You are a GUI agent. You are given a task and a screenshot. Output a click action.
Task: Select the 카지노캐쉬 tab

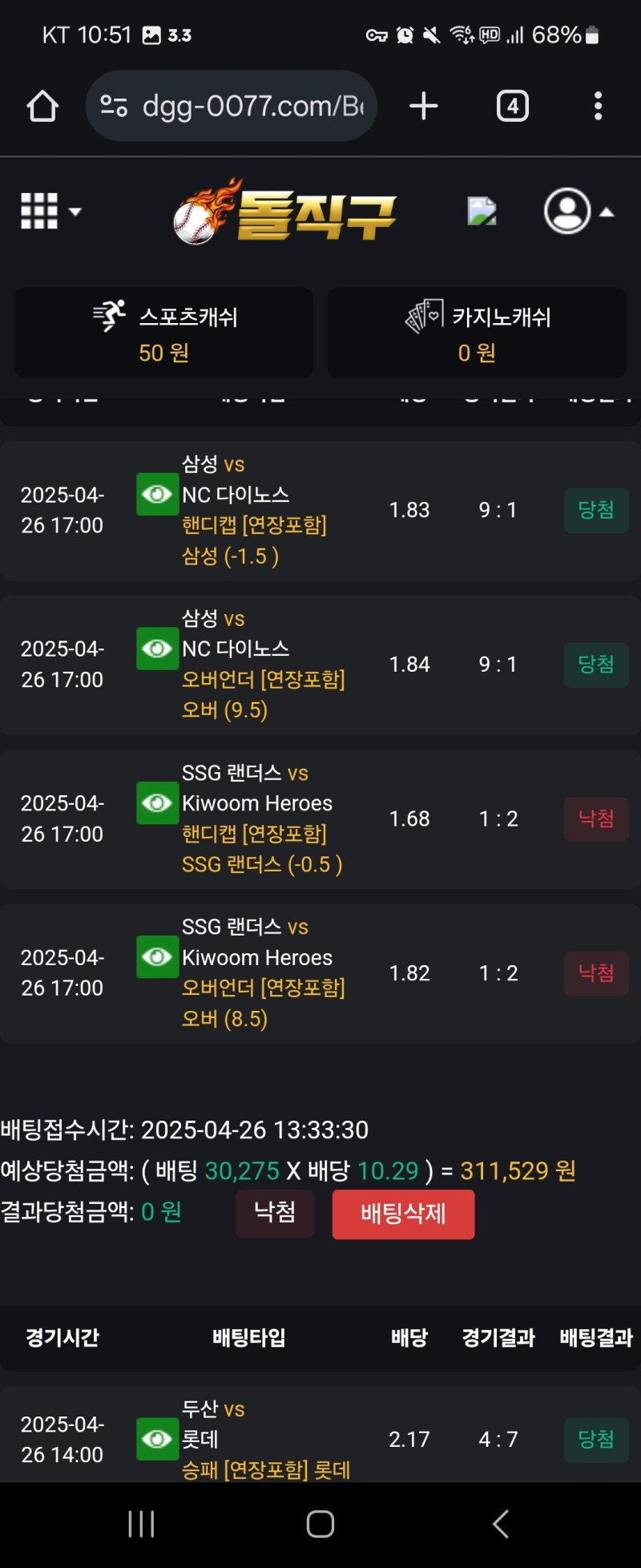[x=477, y=333]
